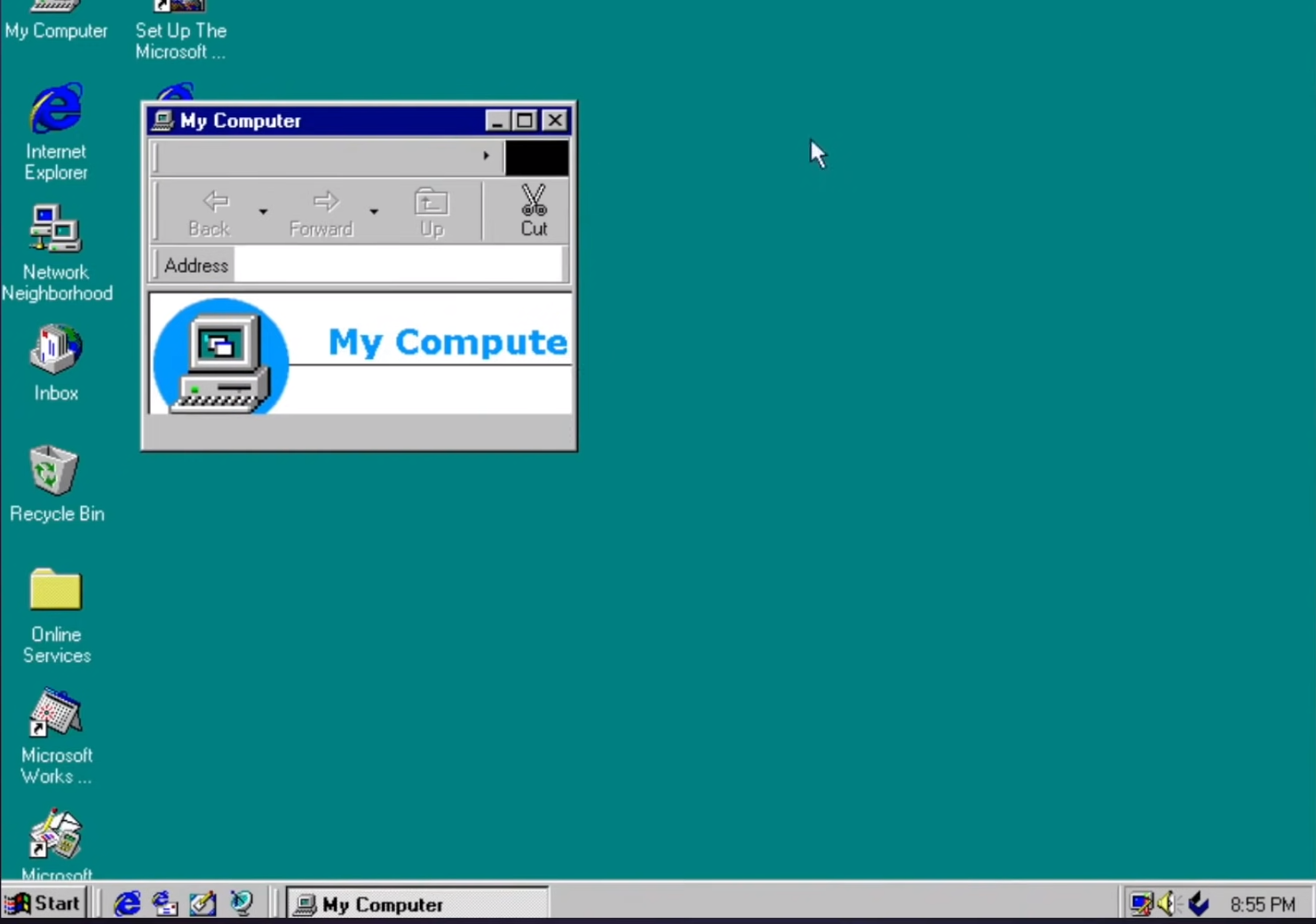This screenshot has width=1316, height=924.
Task: Click the My Computer taskbar button
Action: pyautogui.click(x=416, y=904)
